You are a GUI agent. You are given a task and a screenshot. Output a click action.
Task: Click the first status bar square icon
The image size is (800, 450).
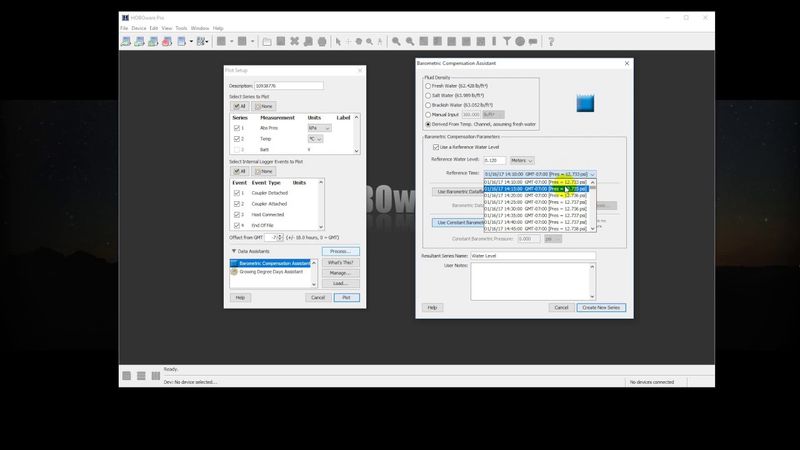point(127,376)
